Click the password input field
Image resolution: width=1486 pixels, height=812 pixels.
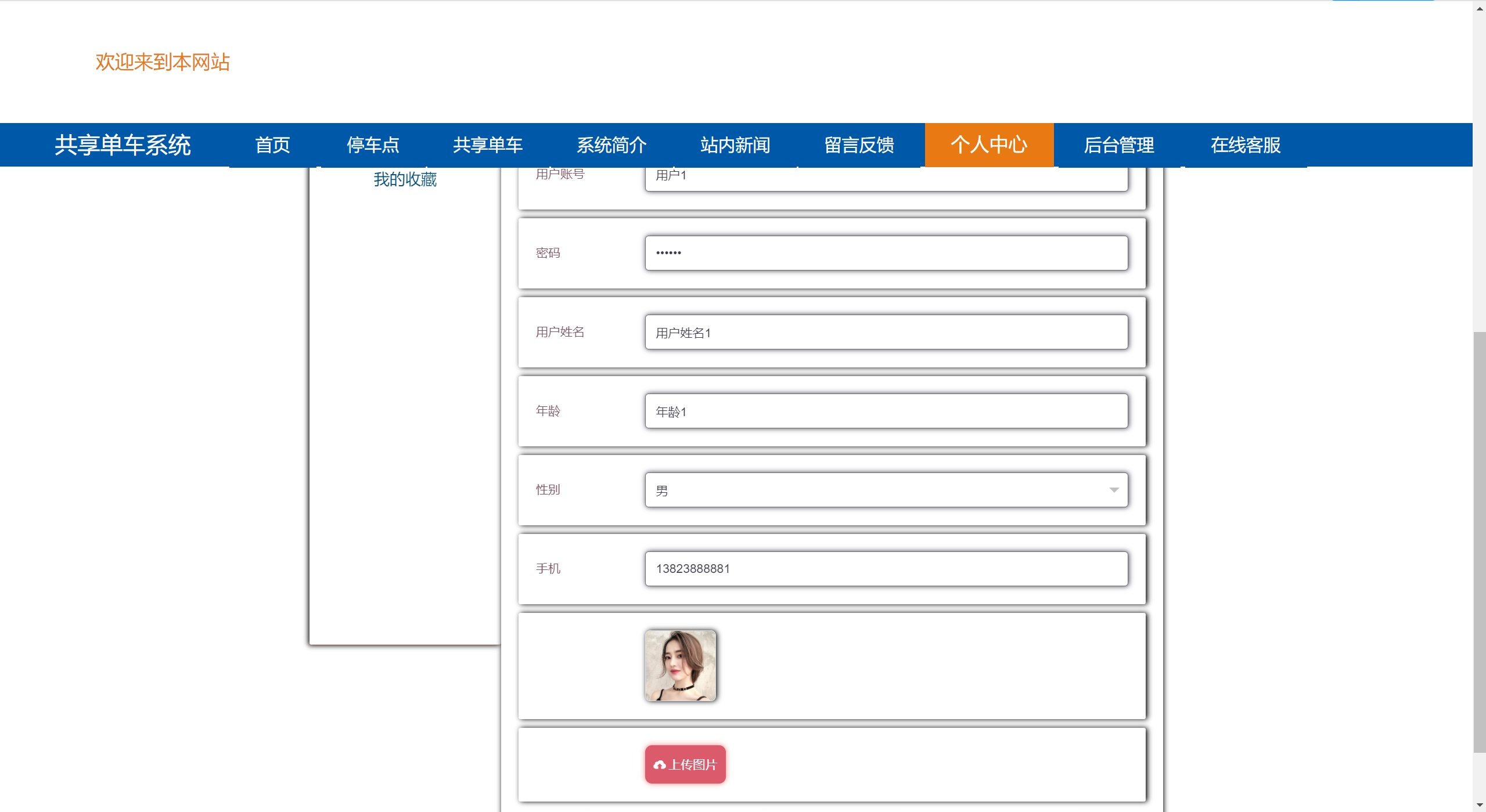click(x=886, y=253)
